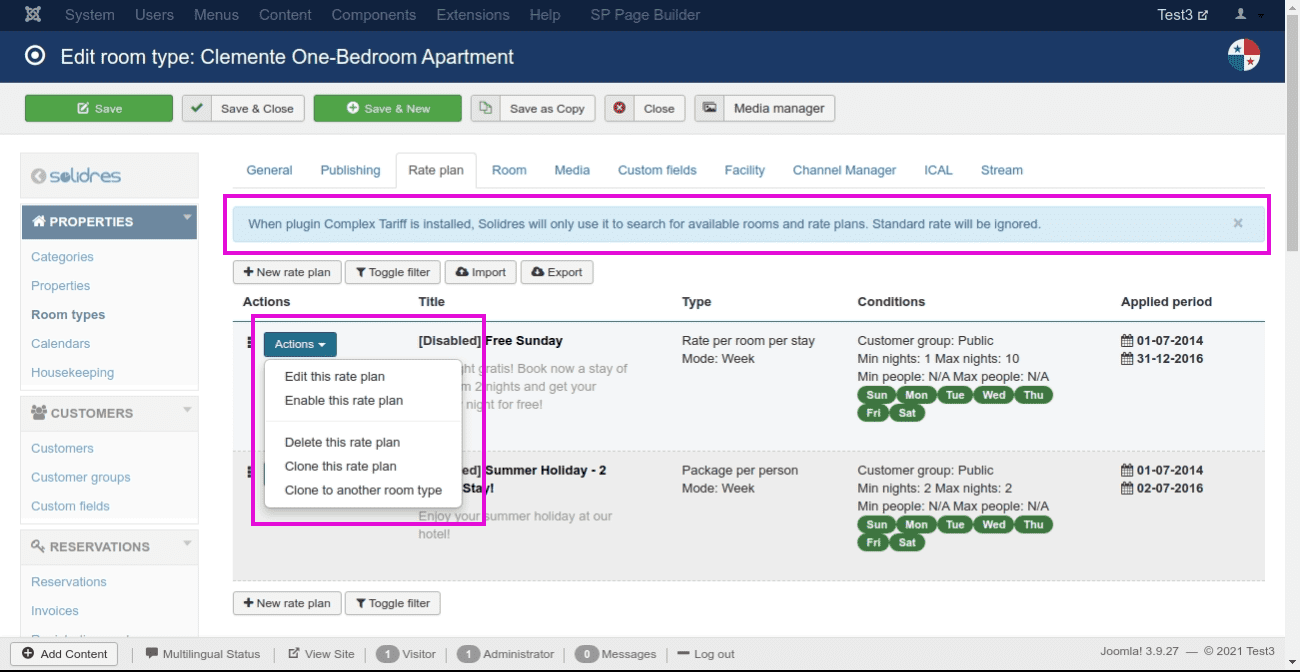Click the Joomla logo icon
The width and height of the screenshot is (1300, 672).
click(x=34, y=15)
